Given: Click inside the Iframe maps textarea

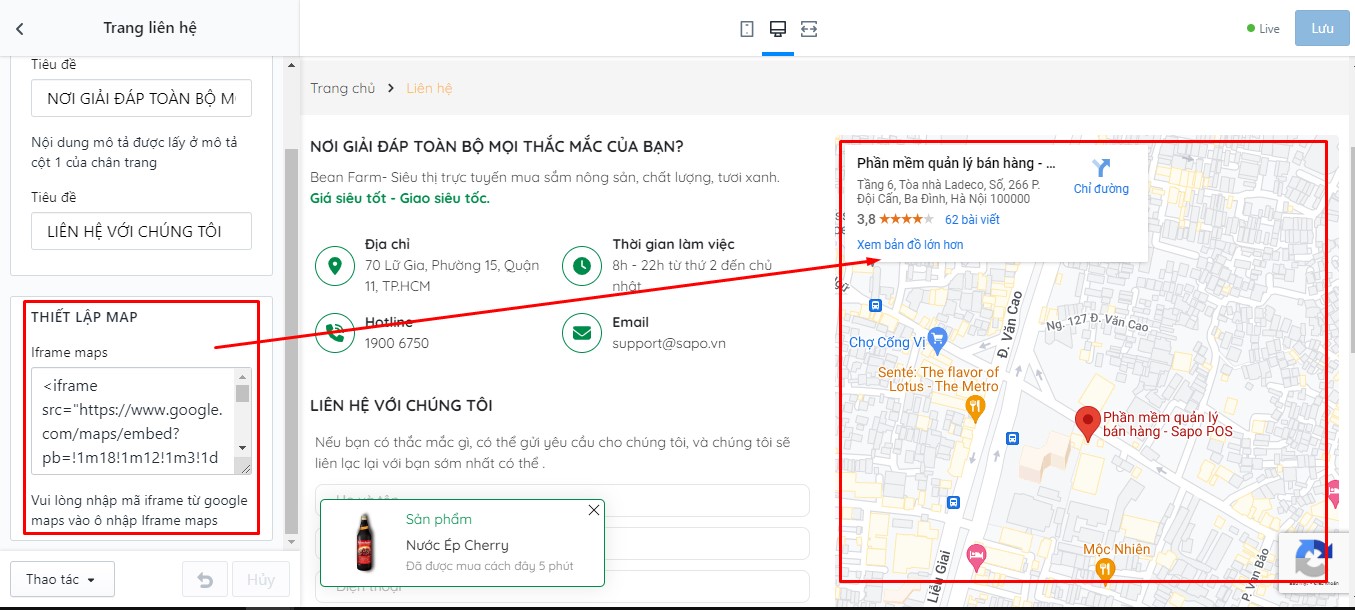Looking at the screenshot, I should [x=133, y=421].
